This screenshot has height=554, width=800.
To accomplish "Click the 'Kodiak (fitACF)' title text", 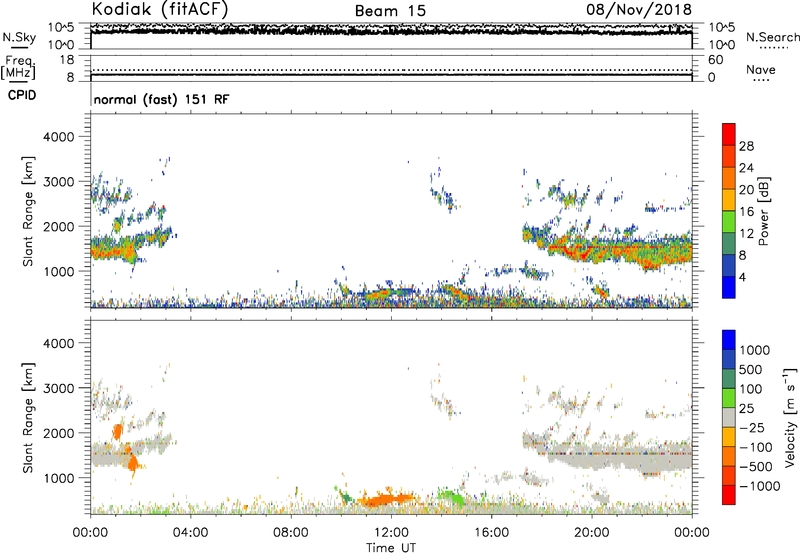I will click(x=160, y=9).
